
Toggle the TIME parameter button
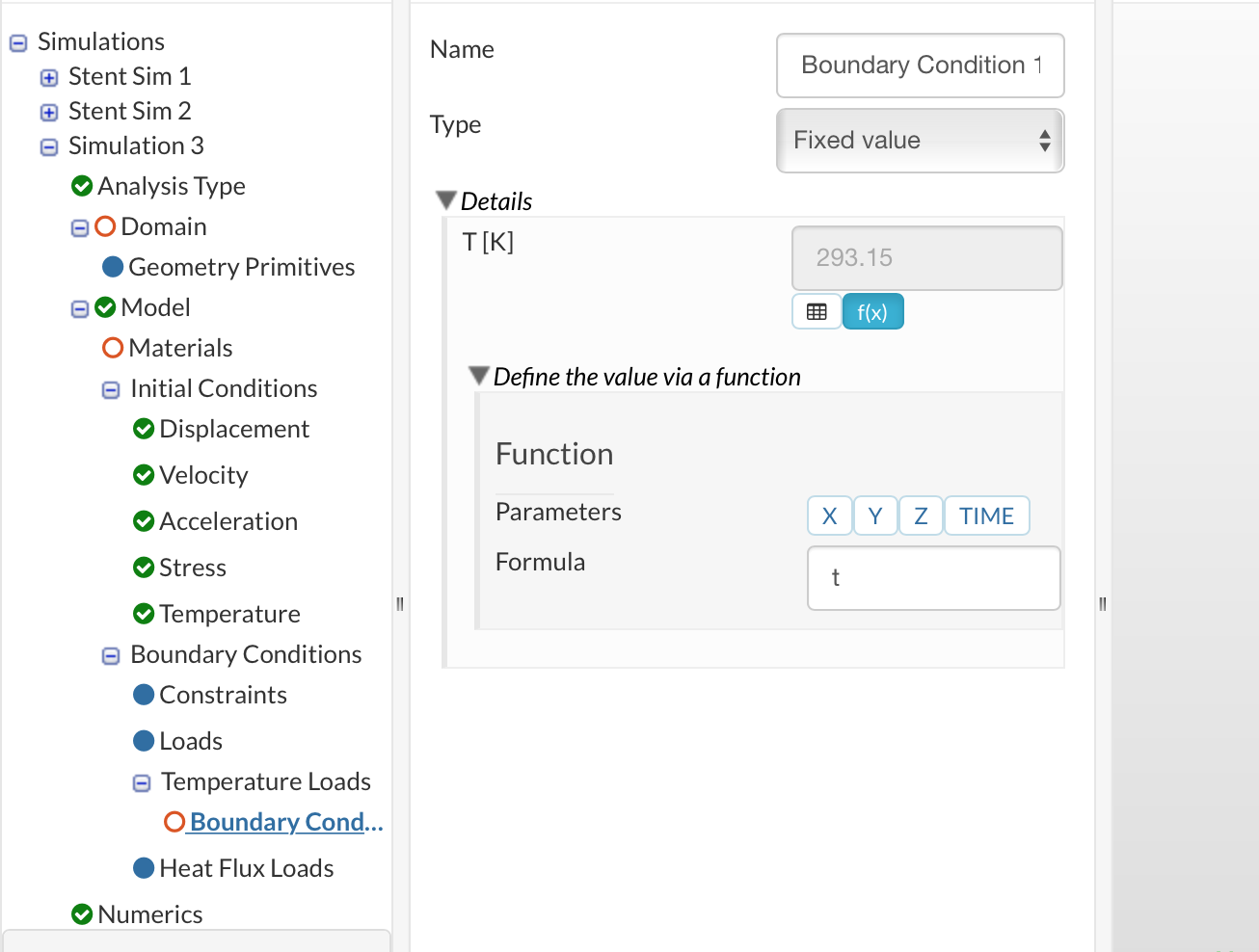pyautogui.click(x=986, y=516)
